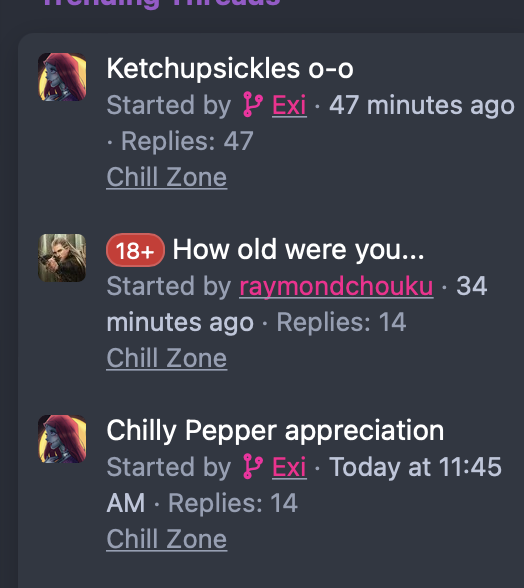The image size is (524, 588).
Task: Click Replies: 47 count text
Action: tap(187, 141)
